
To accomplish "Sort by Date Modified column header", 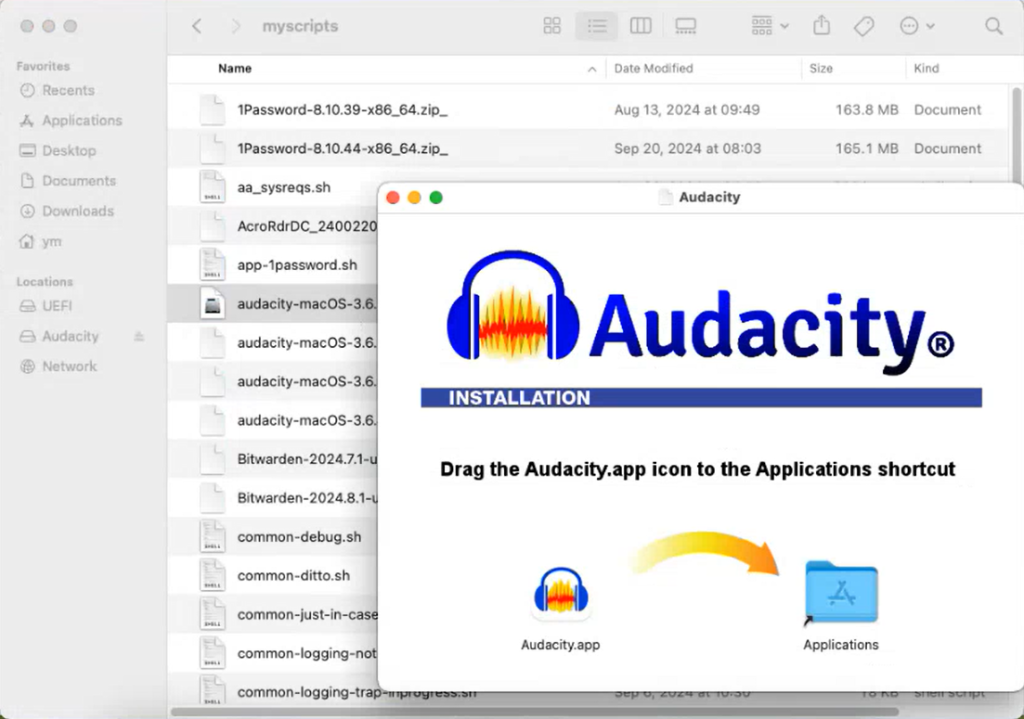I will (x=704, y=69).
